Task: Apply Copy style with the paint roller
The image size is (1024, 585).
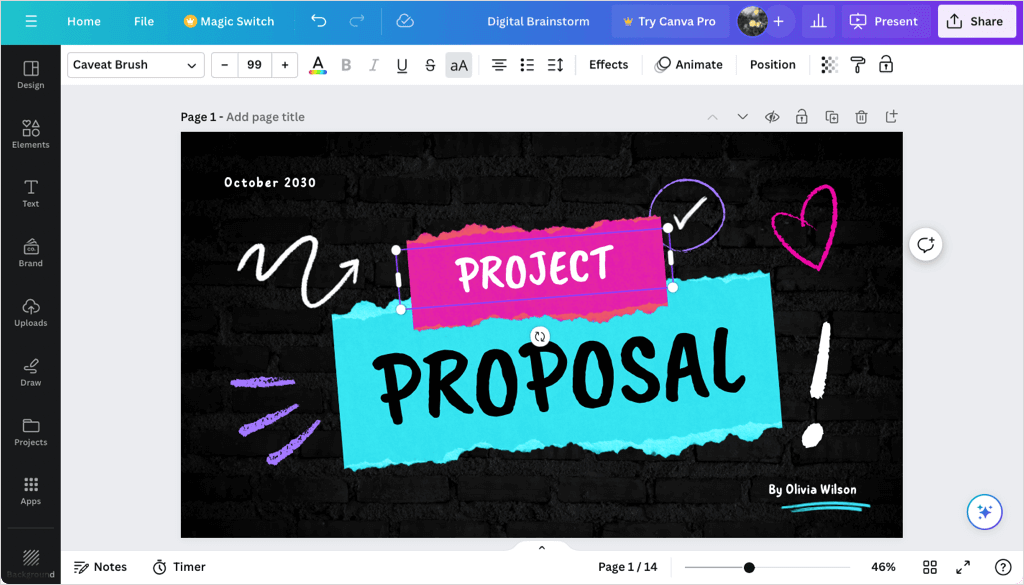Action: [856, 64]
